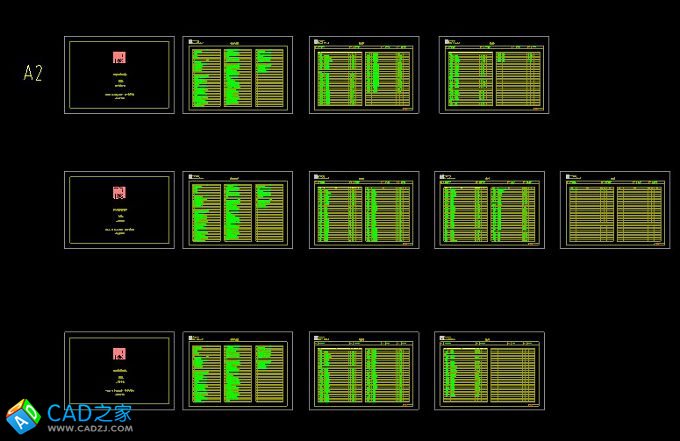Image resolution: width=680 pixels, height=441 pixels.
Task: Select the fifth, rightmost sheet in middle row
Action: pyautogui.click(x=614, y=209)
